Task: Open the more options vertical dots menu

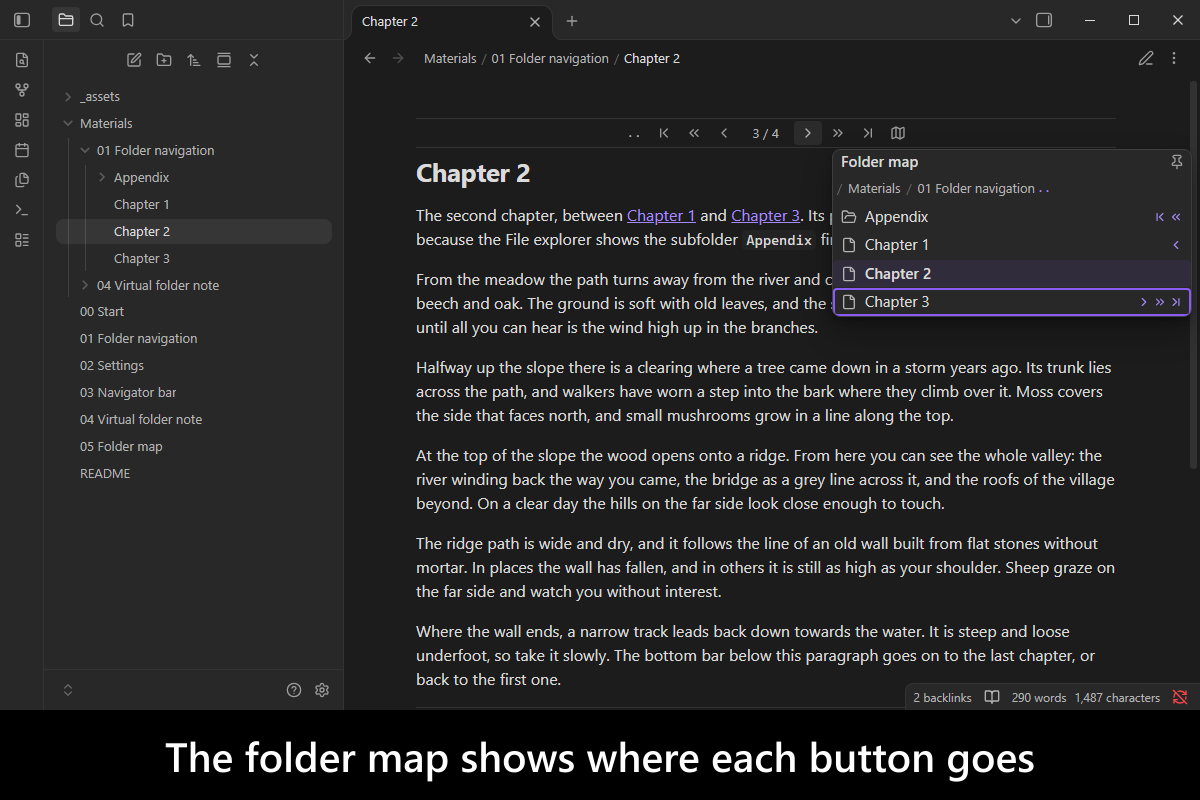Action: click(x=1175, y=59)
